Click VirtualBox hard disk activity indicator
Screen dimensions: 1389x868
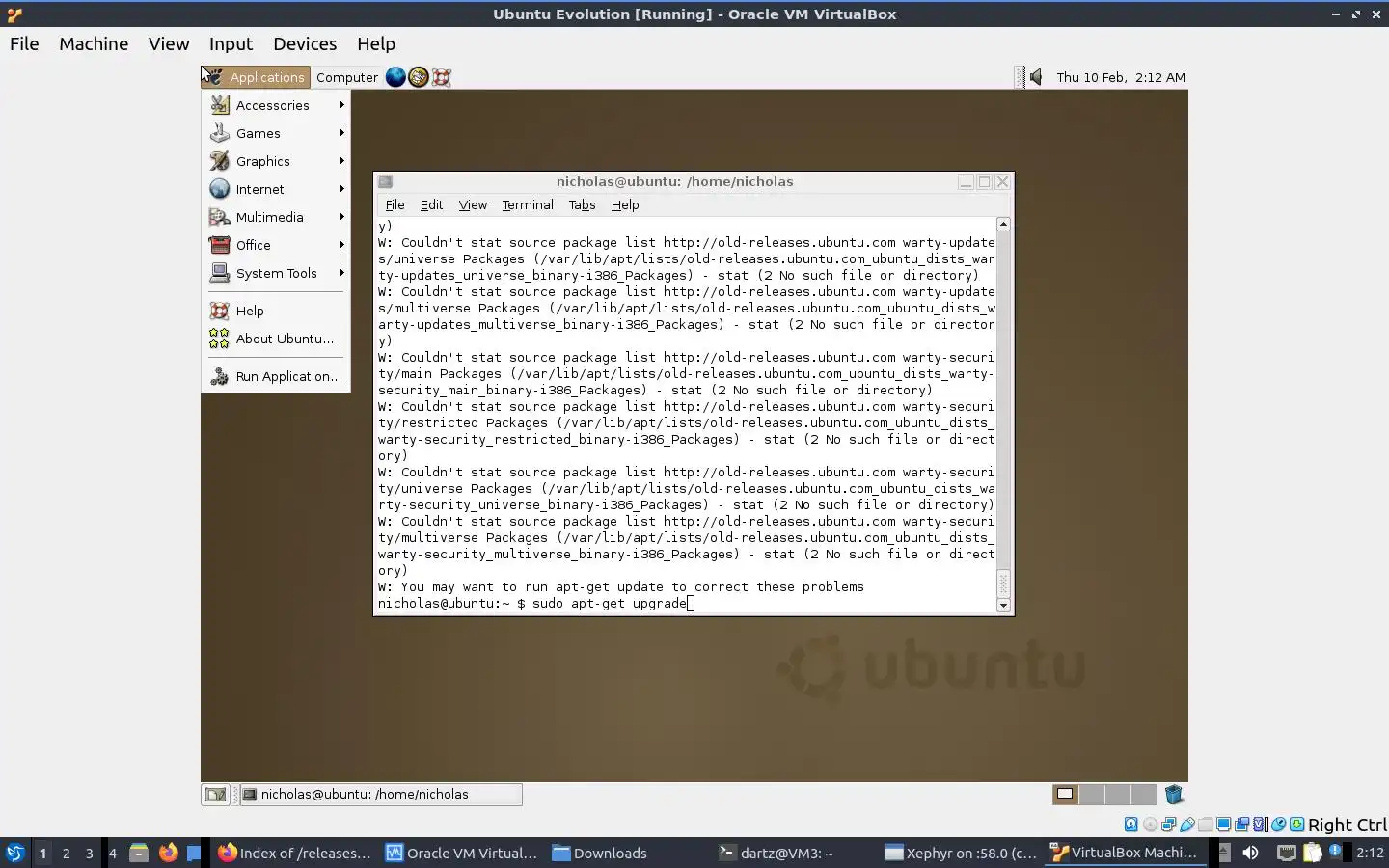click(1131, 825)
